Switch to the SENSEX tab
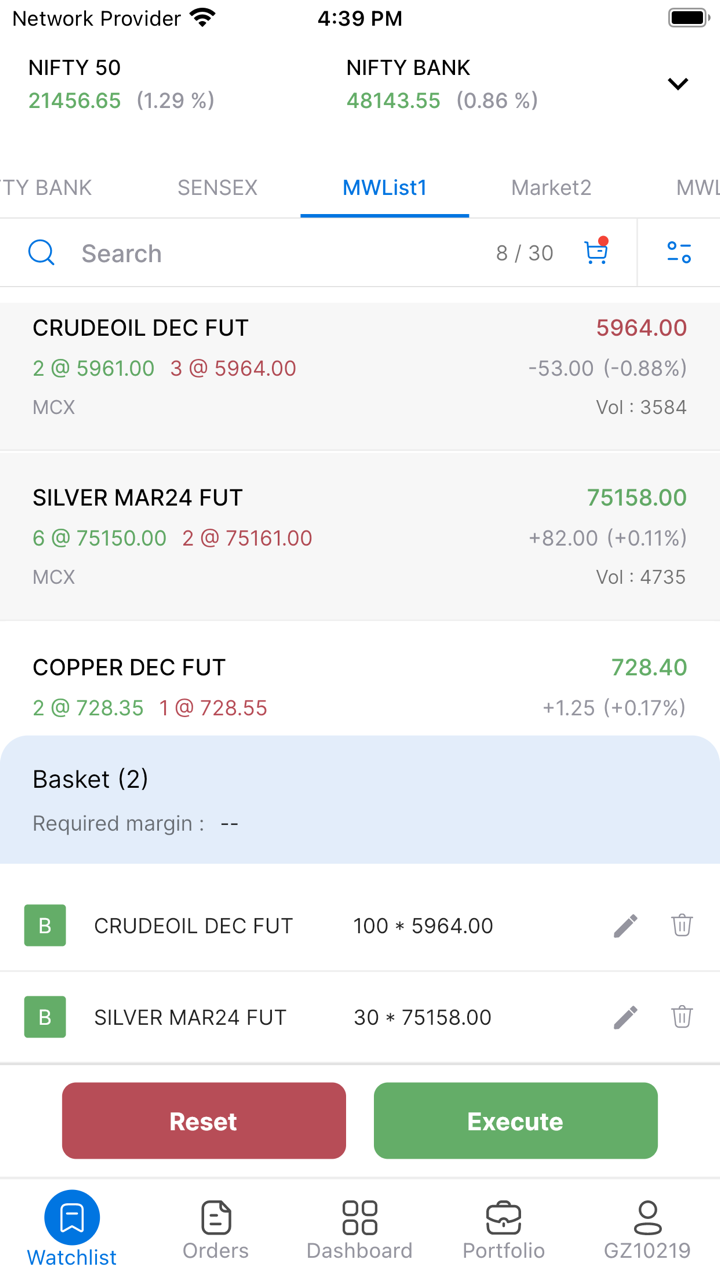The height and width of the screenshot is (1280, 720). 217,188
